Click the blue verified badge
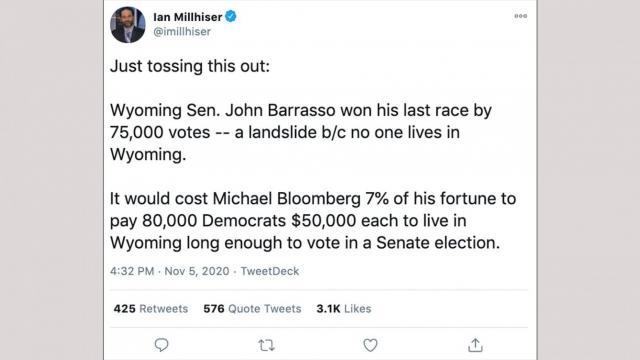640x360 pixels. pos(231,16)
